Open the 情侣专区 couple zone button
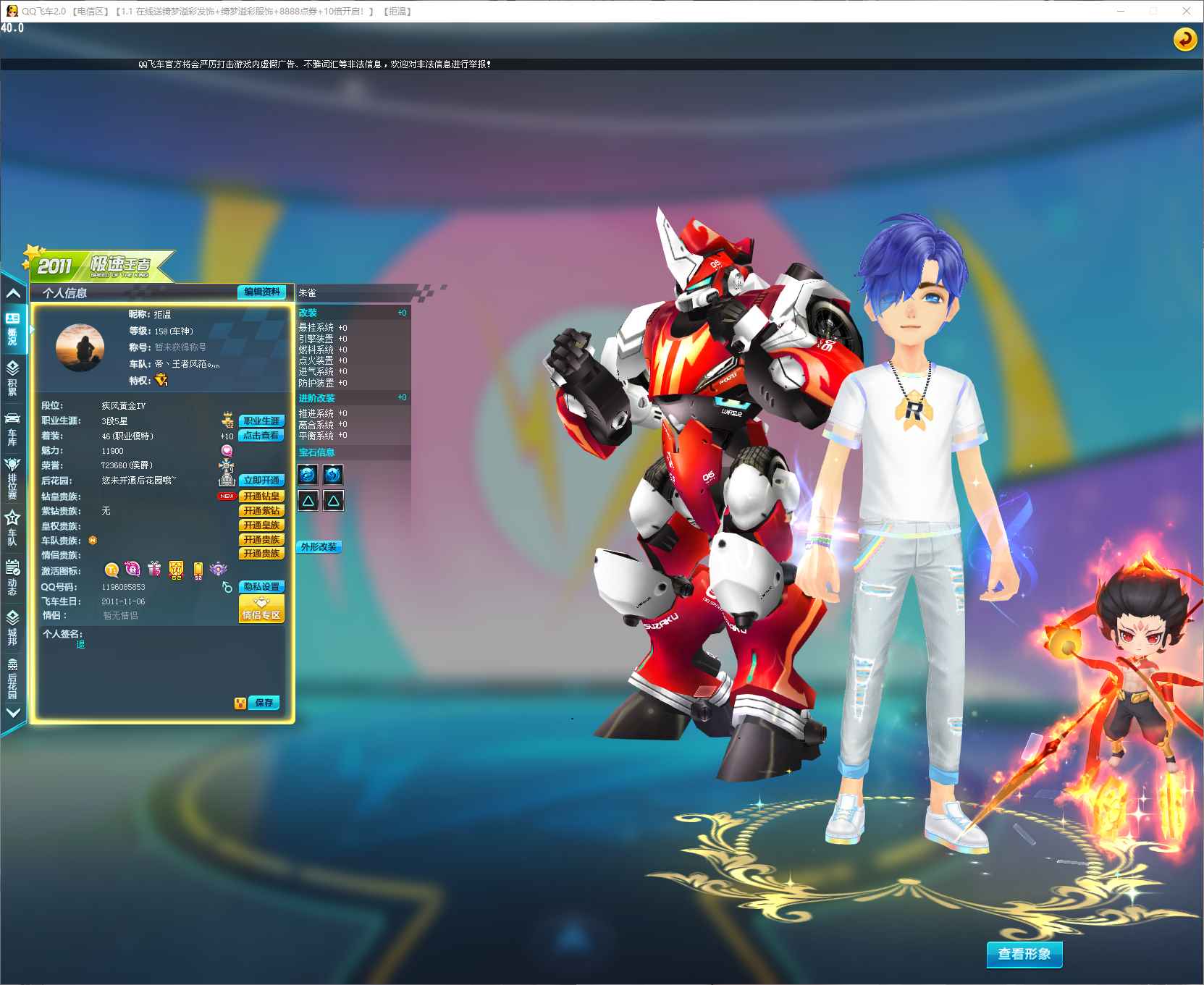 pos(261,609)
